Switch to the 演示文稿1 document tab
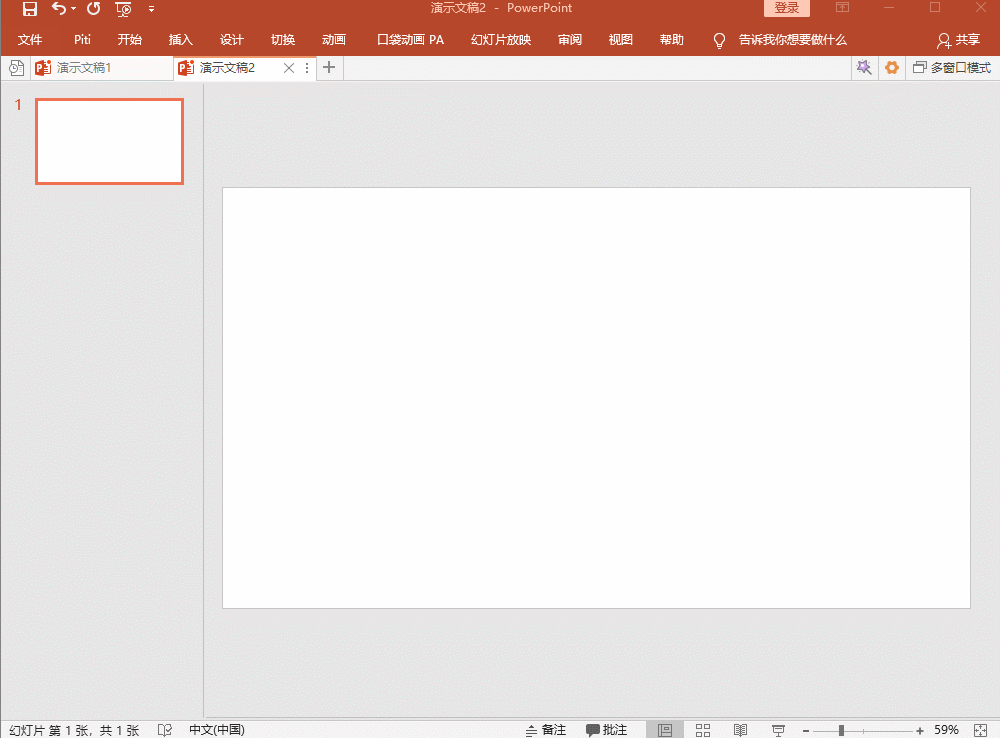Viewport: 1000px width, 738px height. click(83, 68)
